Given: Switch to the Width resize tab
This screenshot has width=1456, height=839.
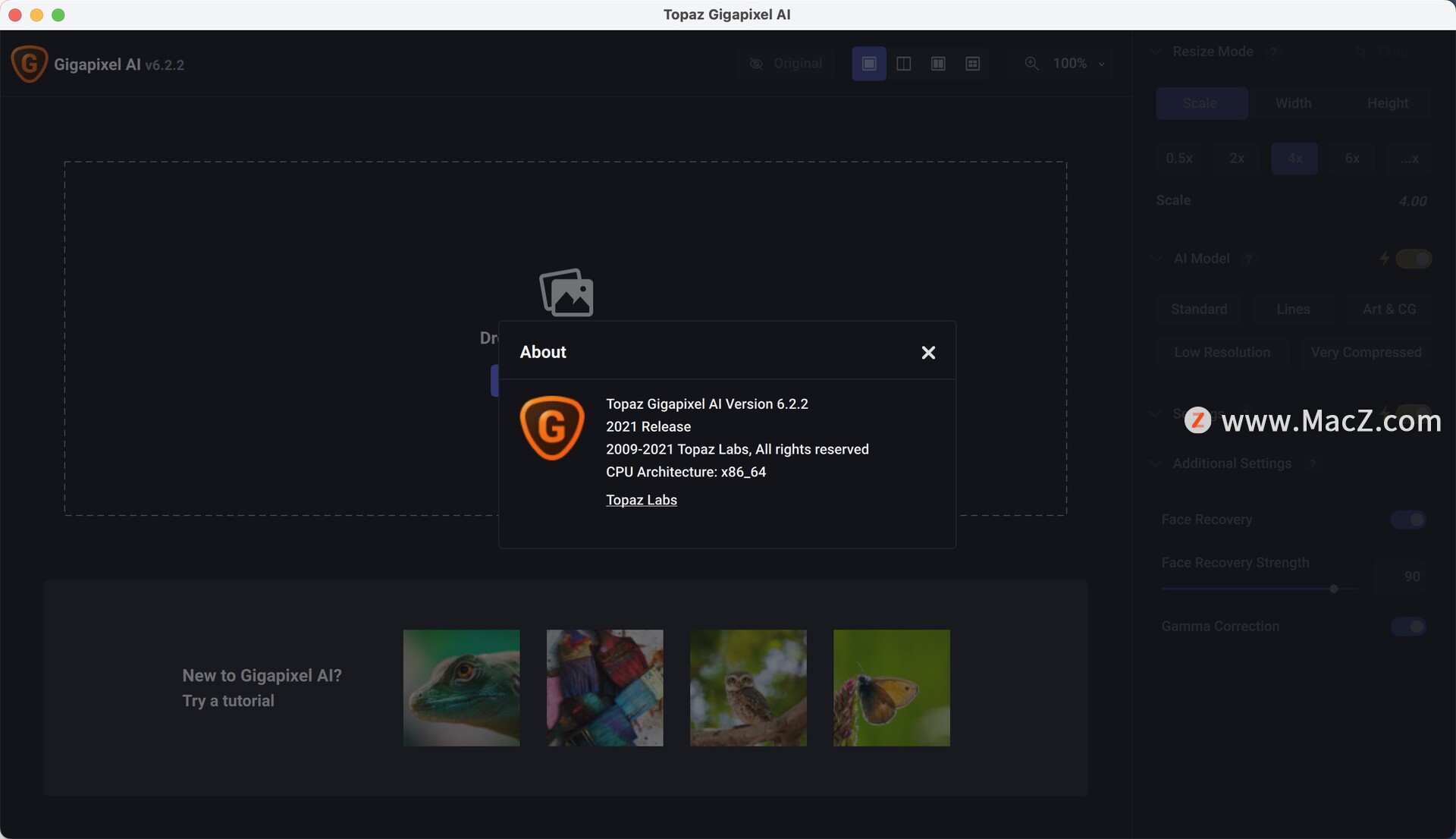Looking at the screenshot, I should tap(1293, 103).
